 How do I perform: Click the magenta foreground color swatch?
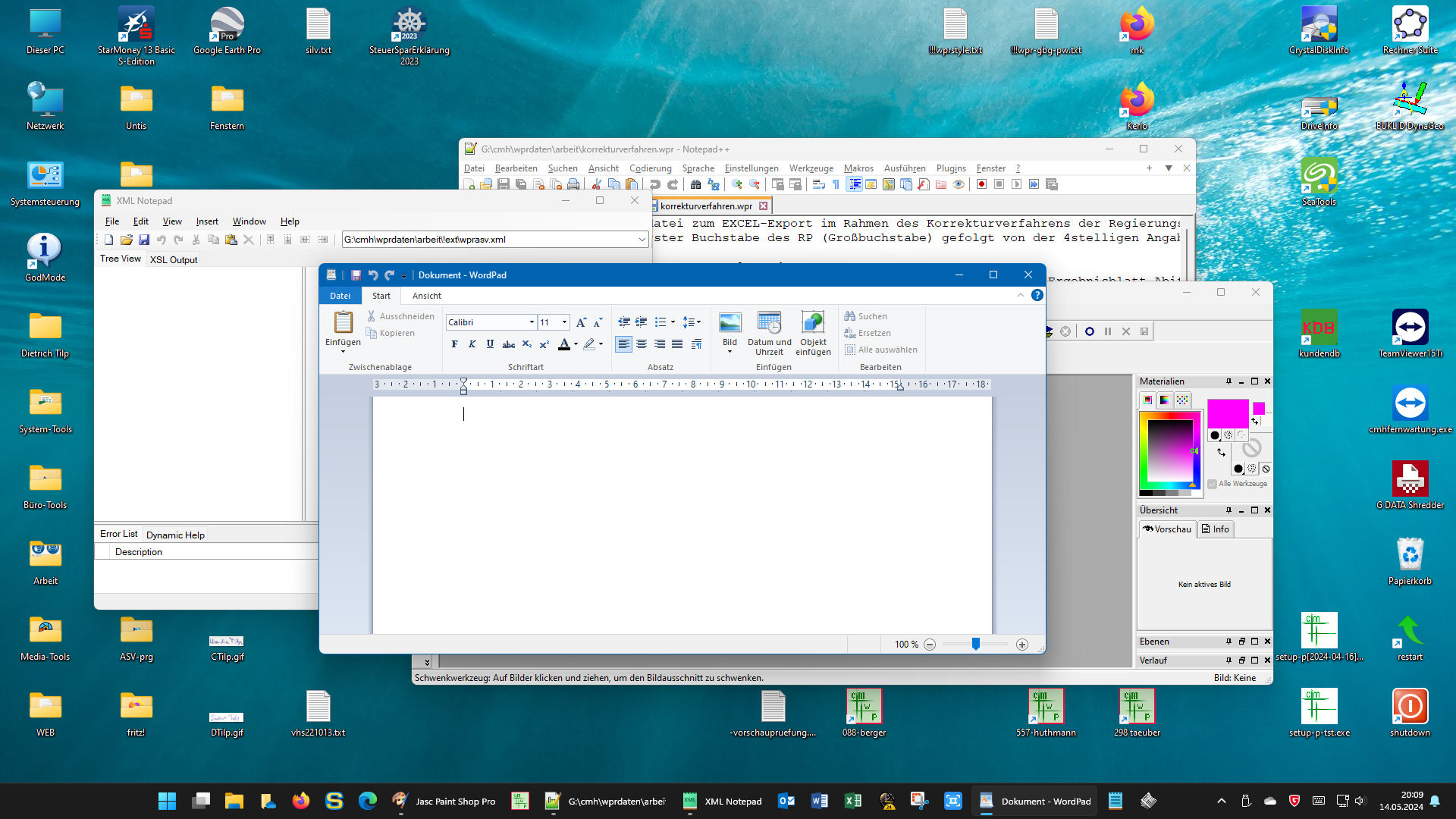tap(1228, 414)
